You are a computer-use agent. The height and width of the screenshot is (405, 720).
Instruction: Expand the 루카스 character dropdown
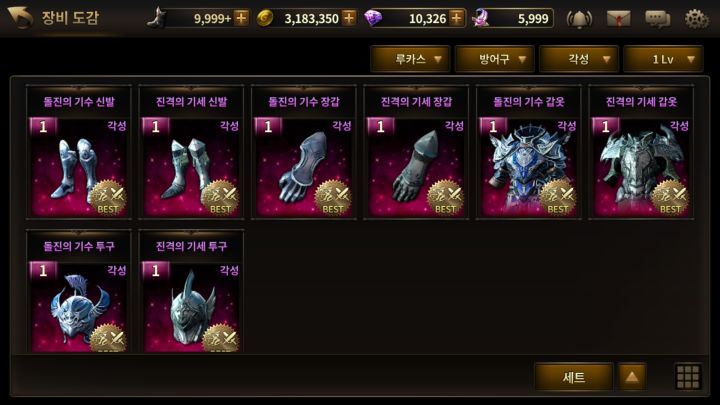410,59
